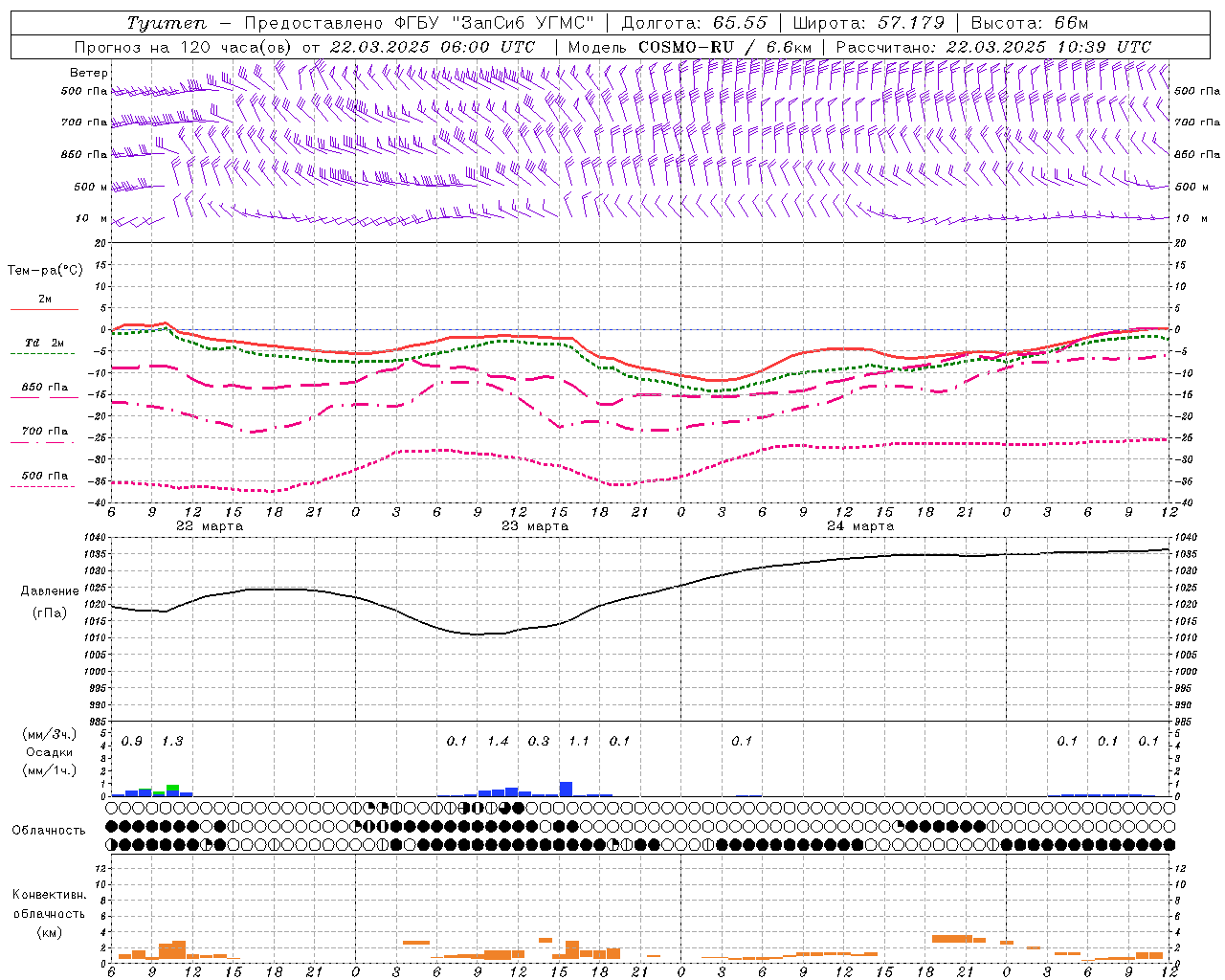Click 'Прогноз на 120 часа(ов)' forecast text
1225x980 pixels.
(x=185, y=47)
